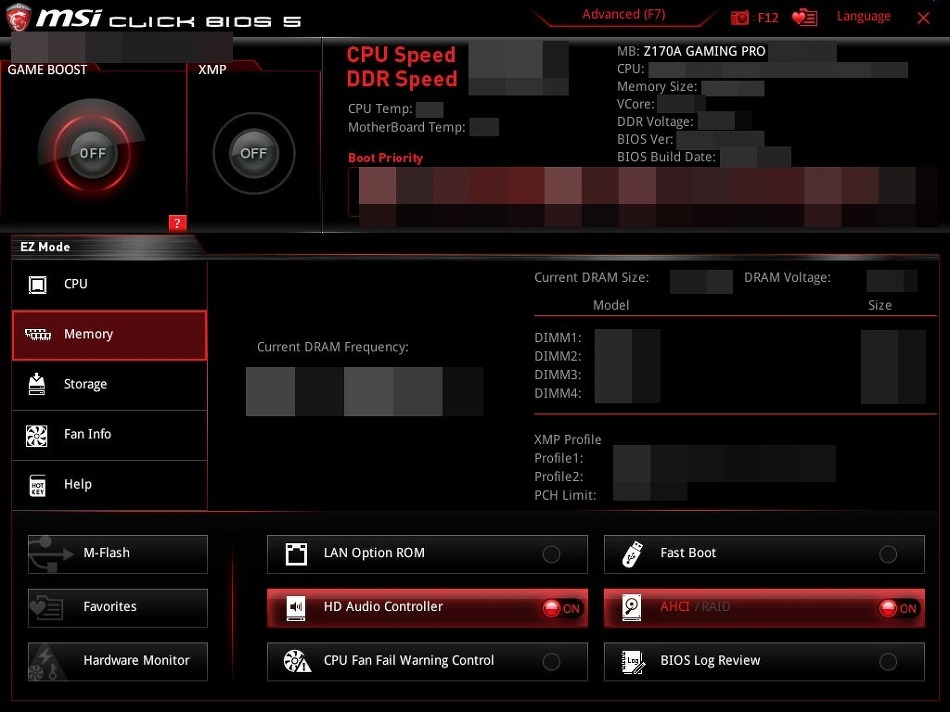Screen dimensions: 950x712
Task: Click the DIMM4 row label
Action: coord(557,393)
